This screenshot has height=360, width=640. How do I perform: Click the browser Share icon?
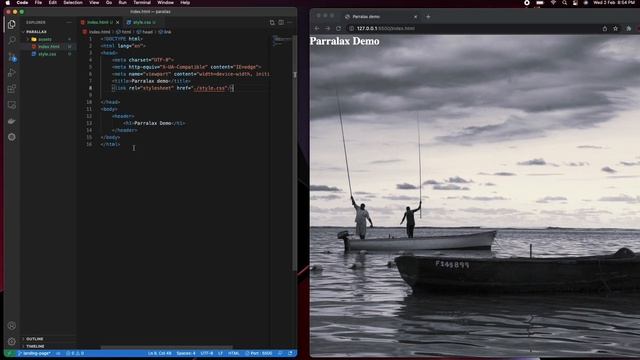pos(604,29)
